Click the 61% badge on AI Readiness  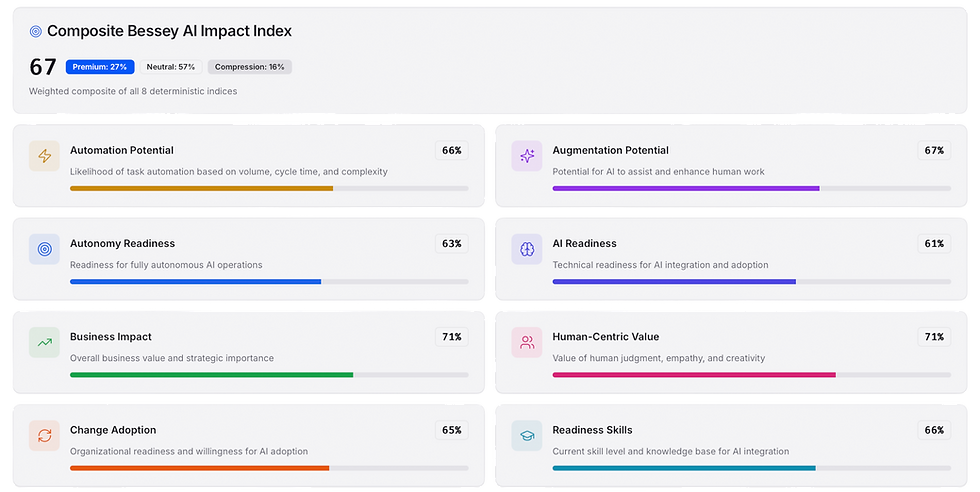[934, 244]
